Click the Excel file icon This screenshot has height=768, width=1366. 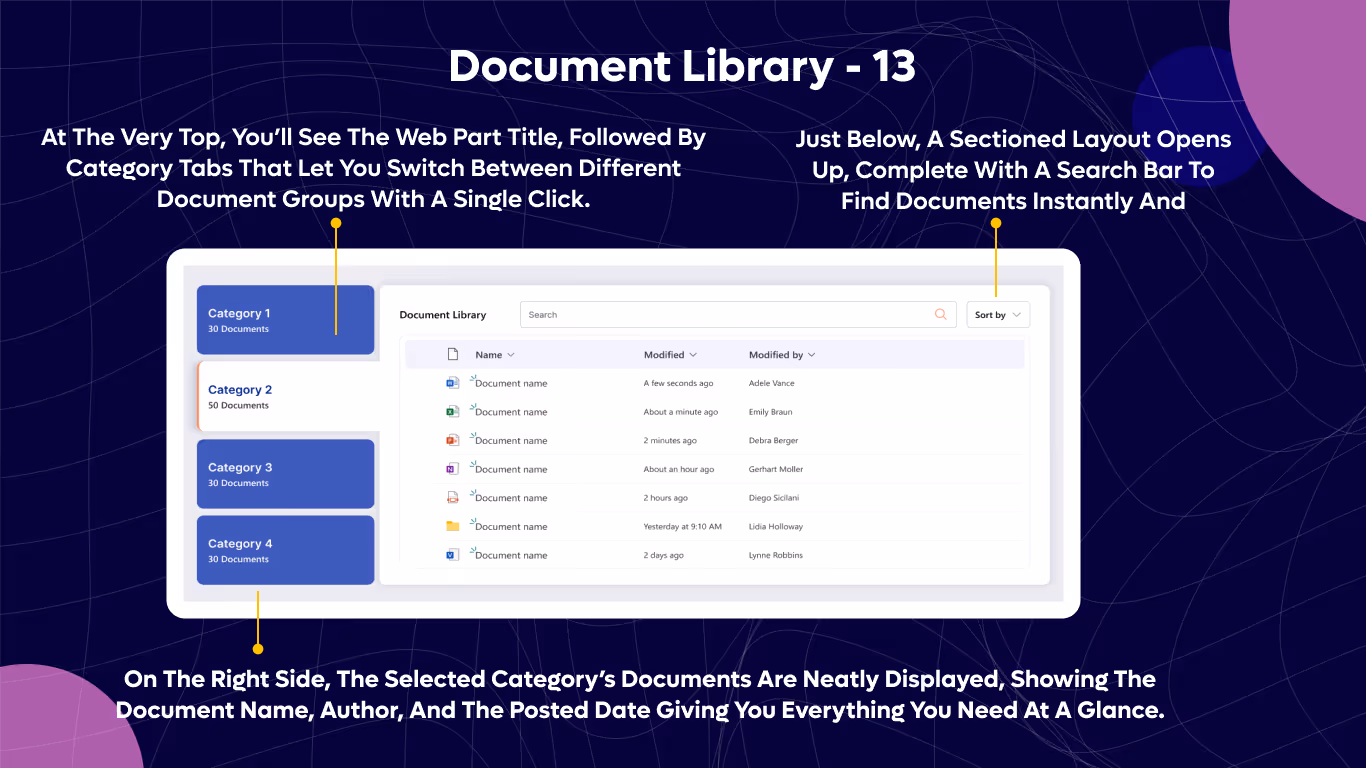point(453,411)
